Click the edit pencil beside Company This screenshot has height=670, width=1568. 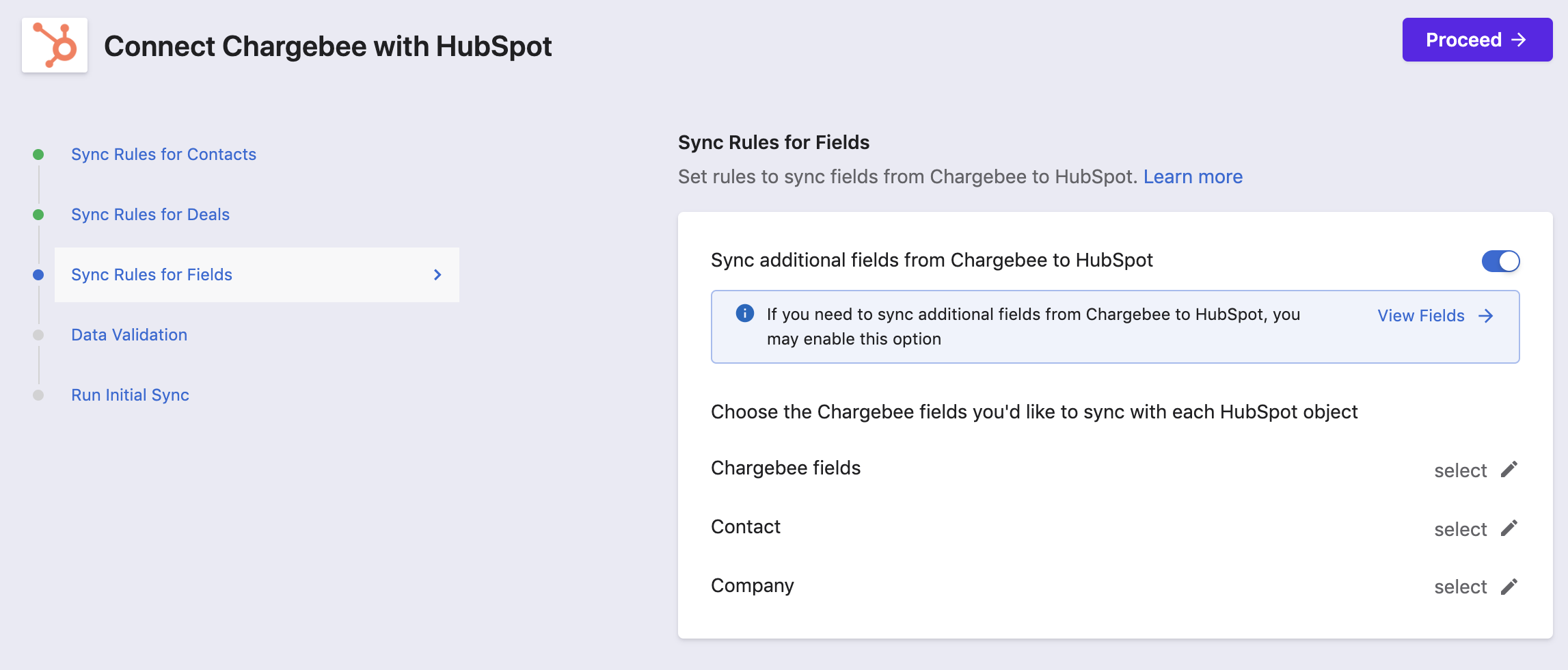point(1509,587)
